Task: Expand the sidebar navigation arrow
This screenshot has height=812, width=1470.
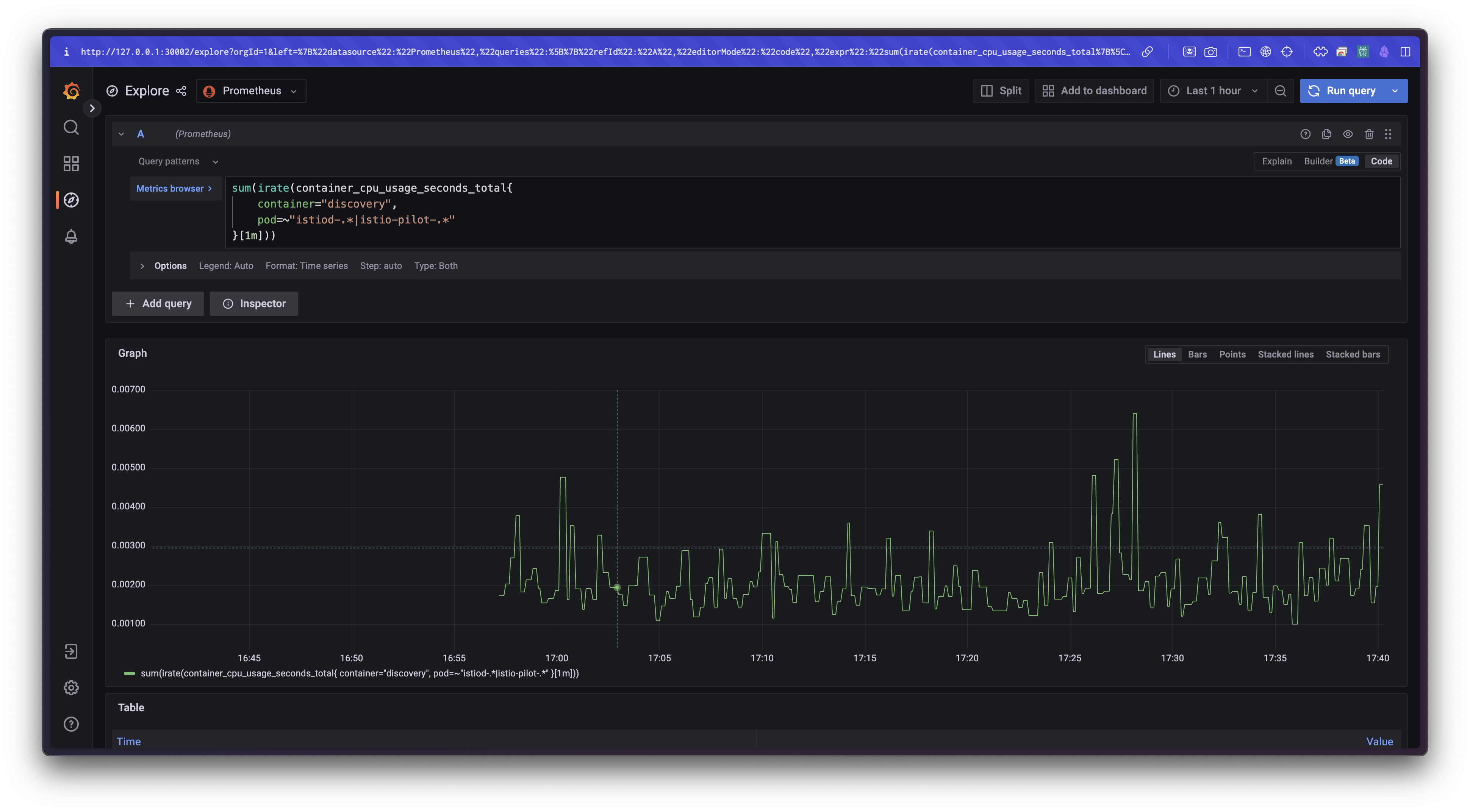Action: tap(92, 108)
